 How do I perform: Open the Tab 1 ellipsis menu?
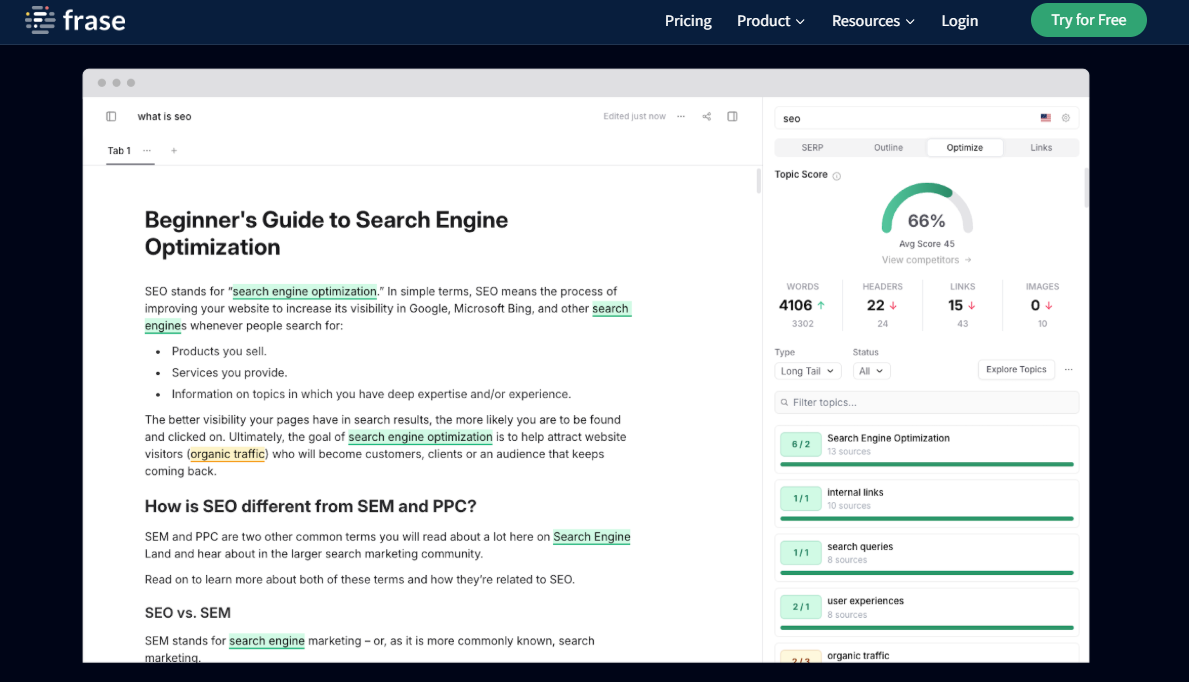(147, 150)
